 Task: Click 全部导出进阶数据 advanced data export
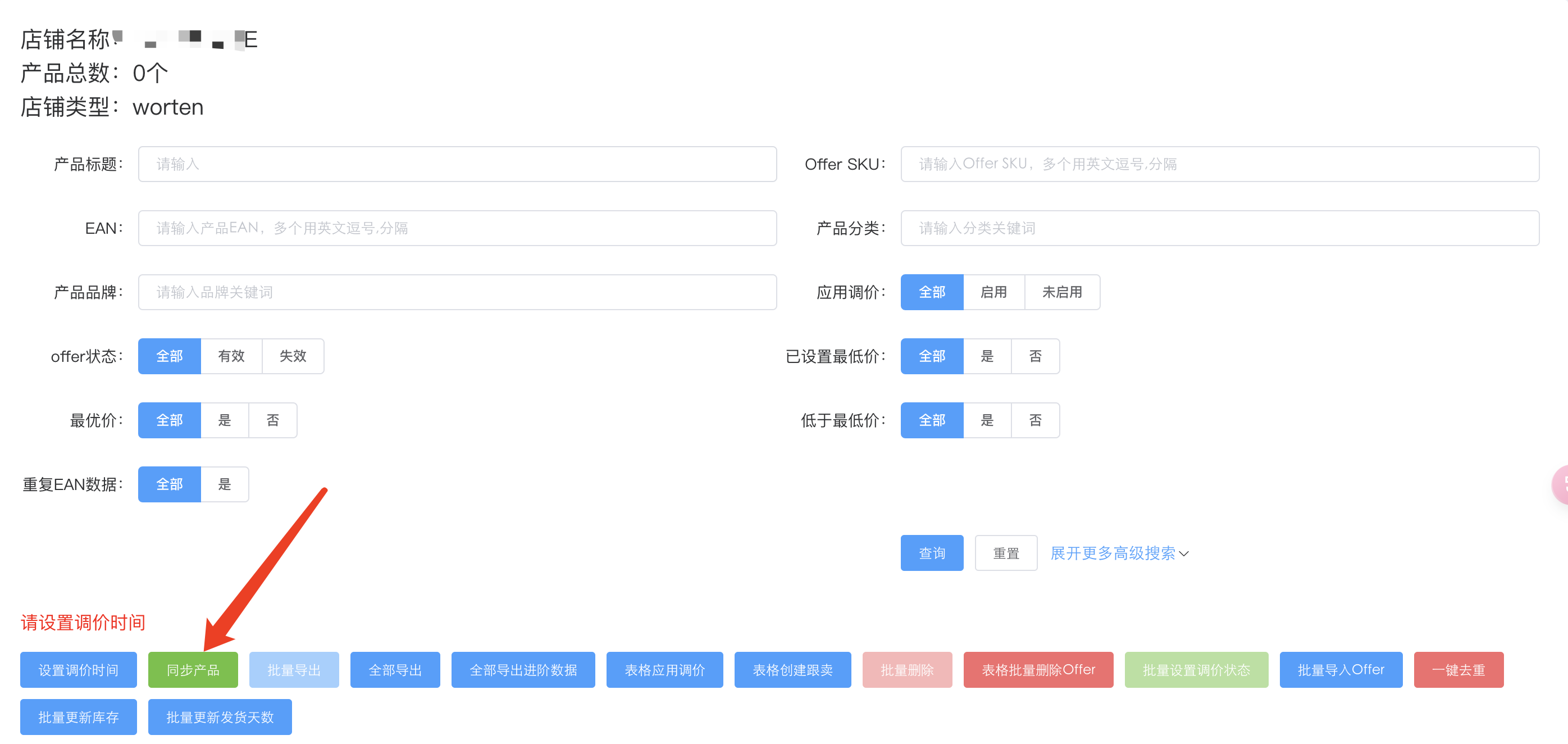522,669
